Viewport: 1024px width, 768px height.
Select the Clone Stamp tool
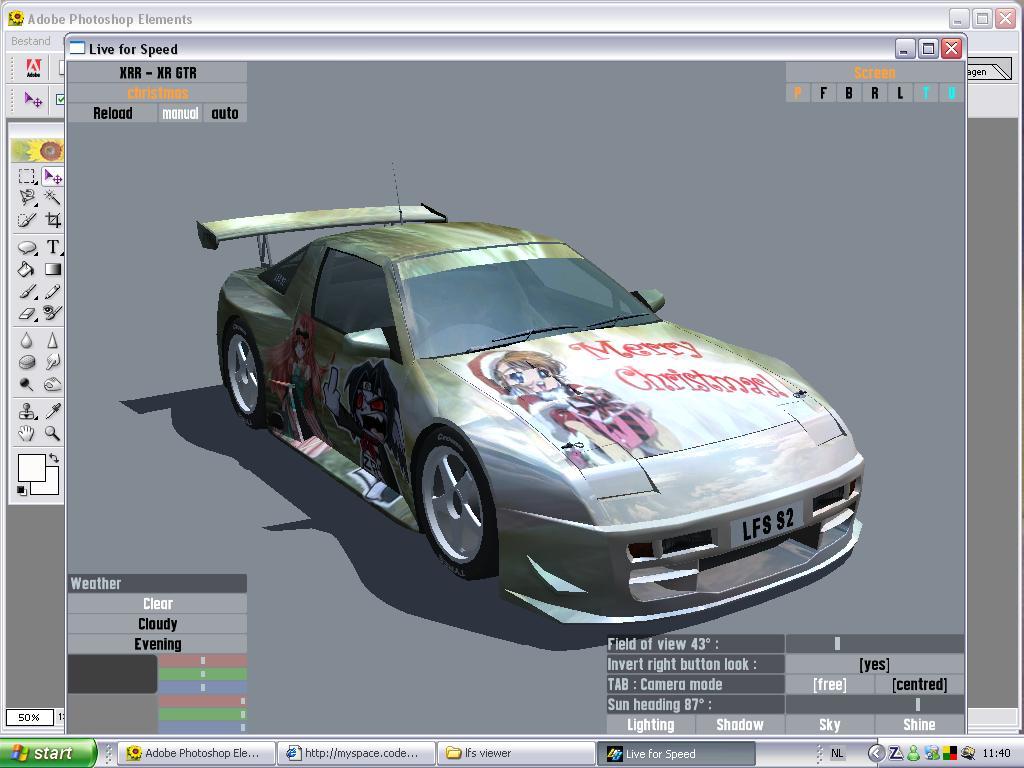pyautogui.click(x=26, y=411)
